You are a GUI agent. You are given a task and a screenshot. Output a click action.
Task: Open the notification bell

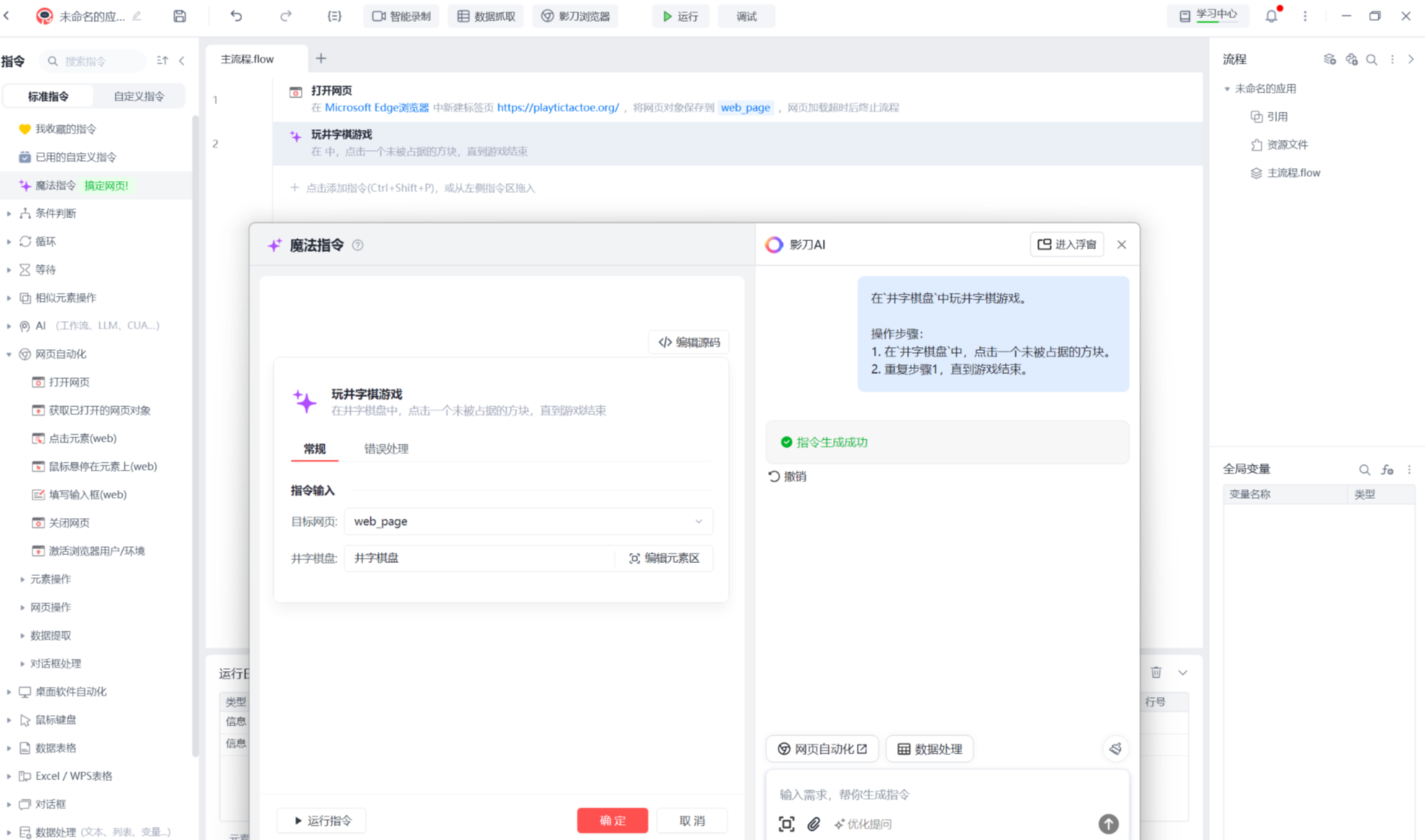click(x=1271, y=16)
